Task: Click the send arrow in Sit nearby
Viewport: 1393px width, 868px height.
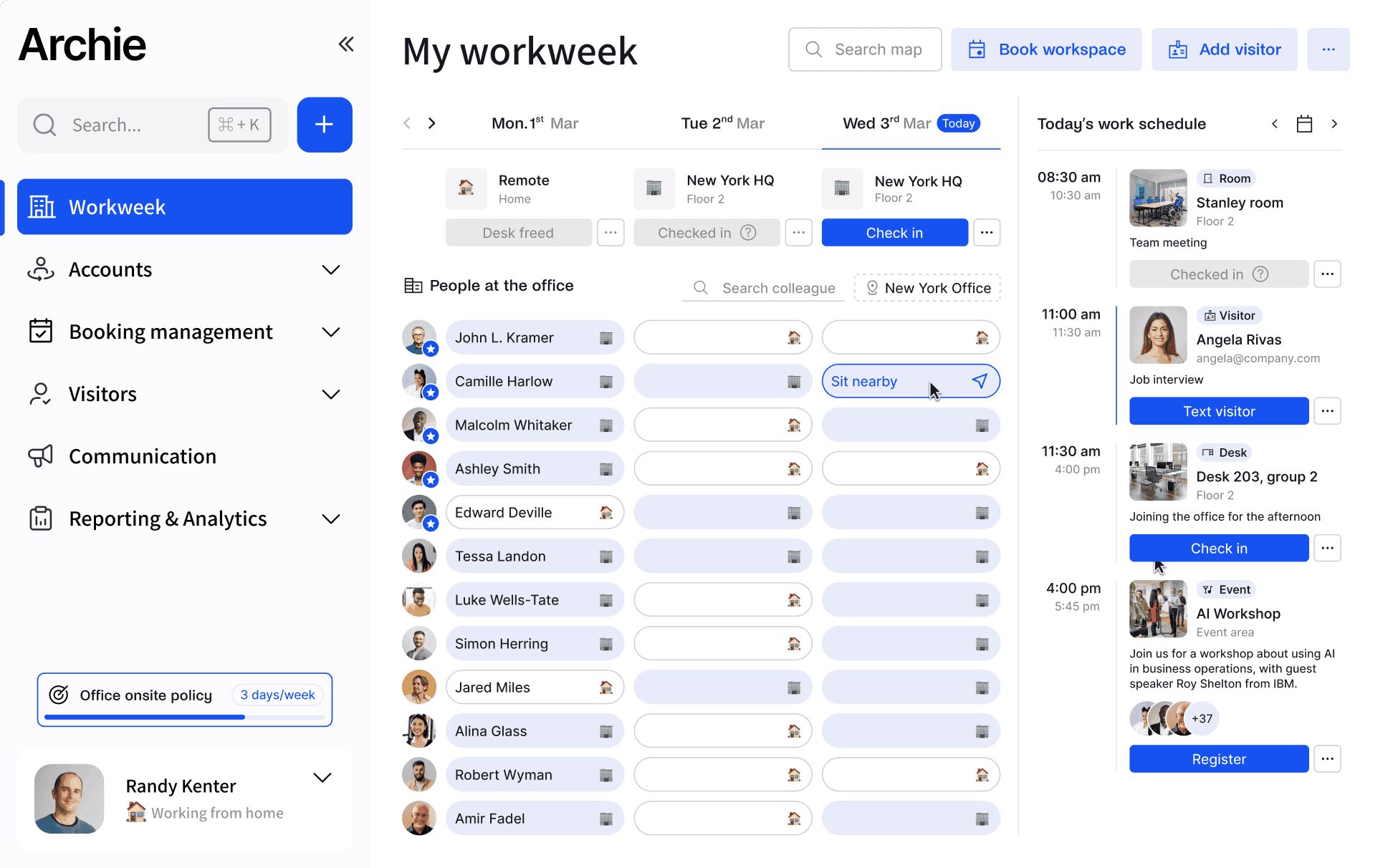Action: click(980, 380)
